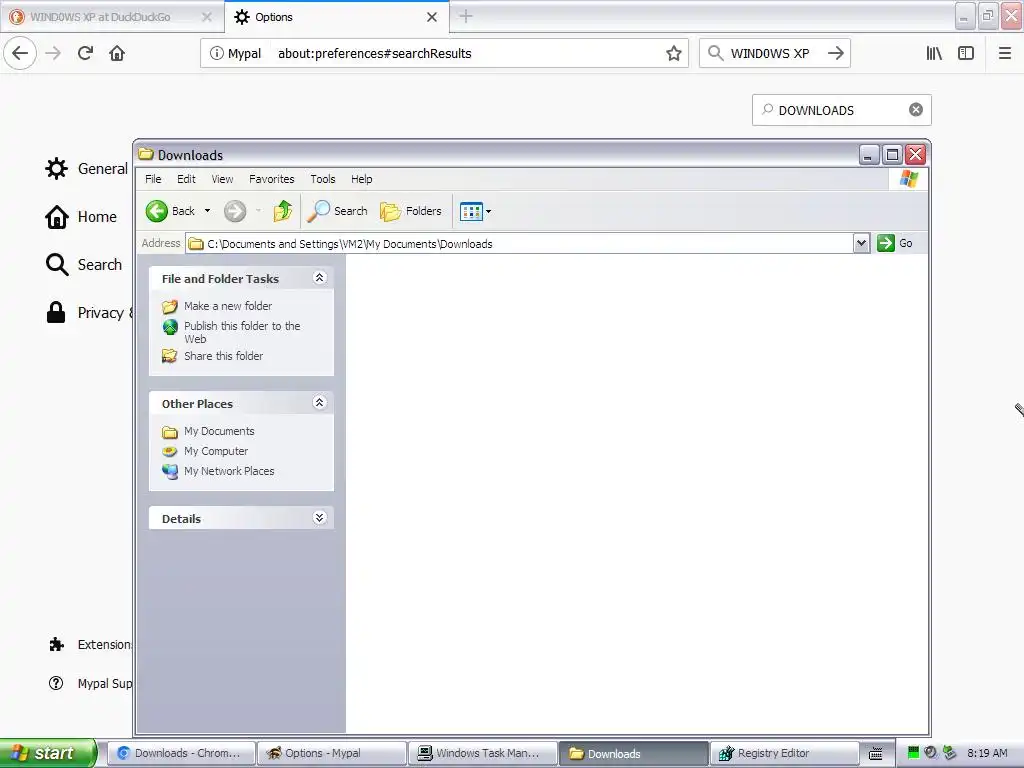The image size is (1024, 768).
Task: Open Mypal library icon
Action: pyautogui.click(x=934, y=53)
